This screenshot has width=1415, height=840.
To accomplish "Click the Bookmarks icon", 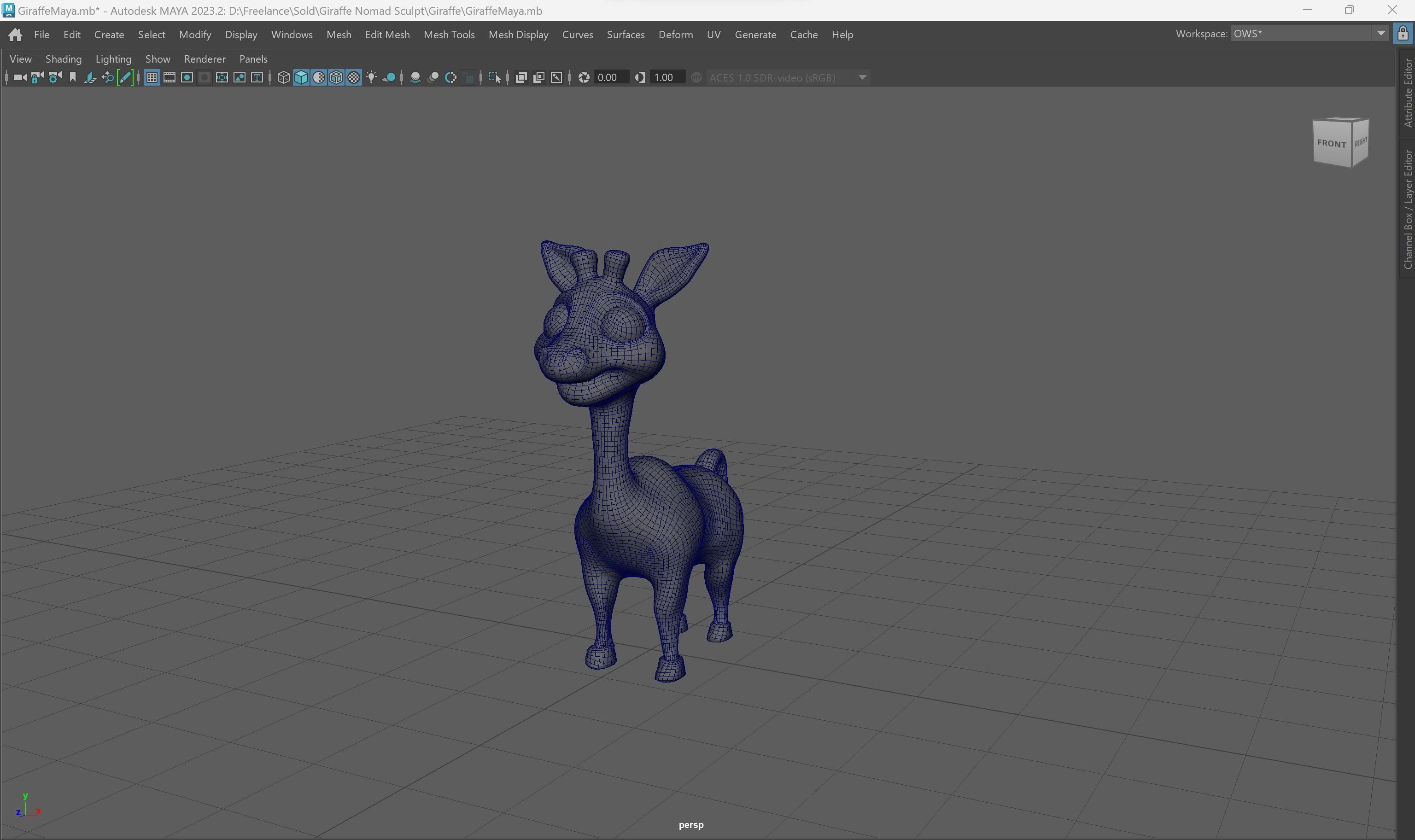I will 72,77.
